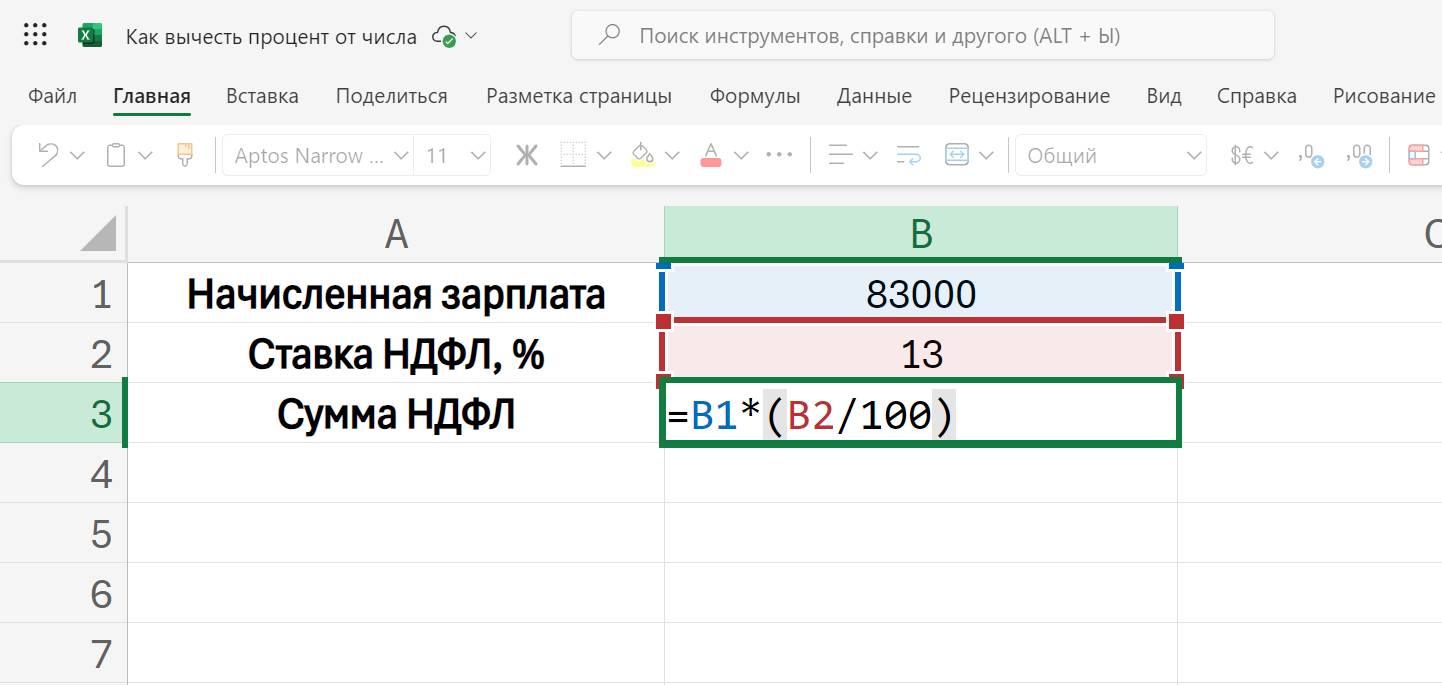
Task: Toggle wrap text icon
Action: coord(909,155)
